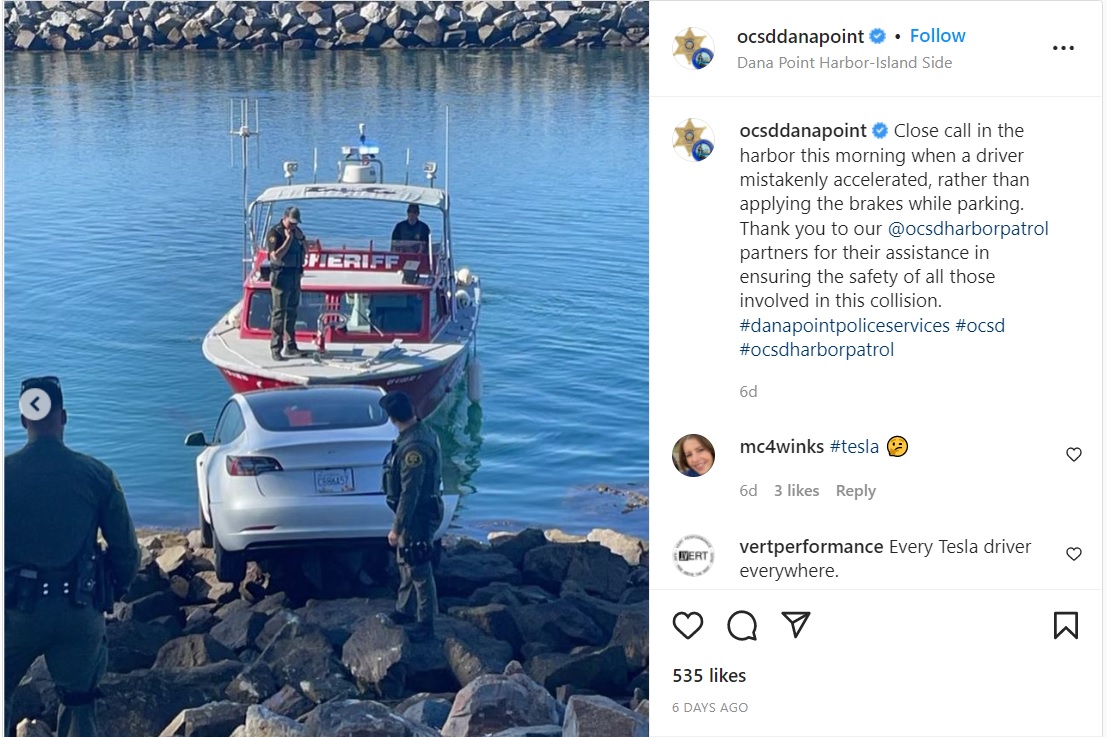Open the comment bubble icon
This screenshot has height=737, width=1107.
point(742,625)
